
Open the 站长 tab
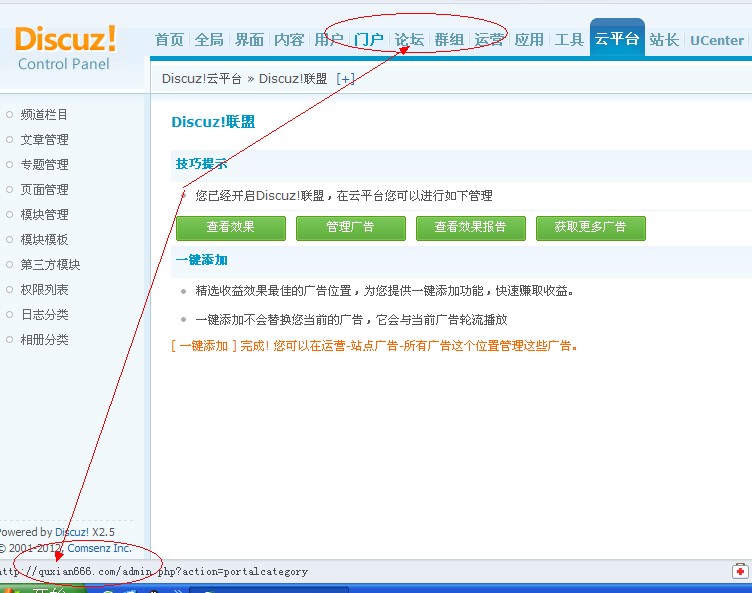click(x=664, y=40)
